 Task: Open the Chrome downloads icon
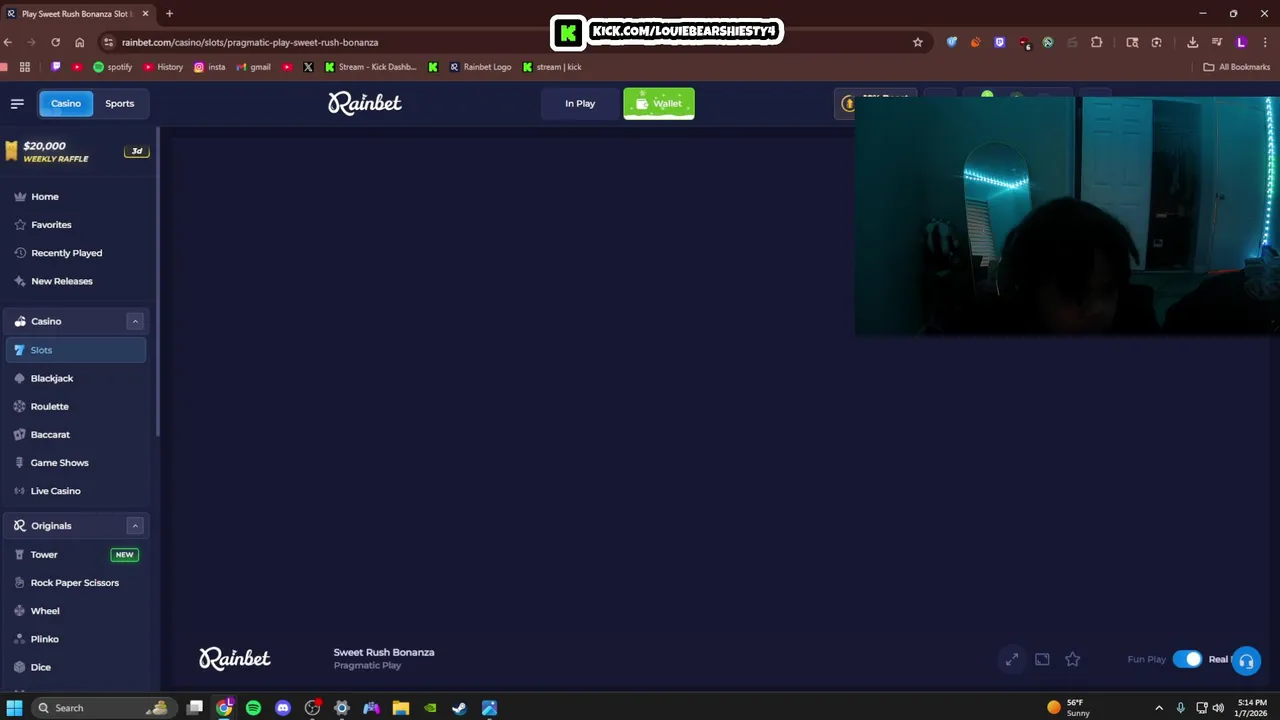click(1192, 42)
